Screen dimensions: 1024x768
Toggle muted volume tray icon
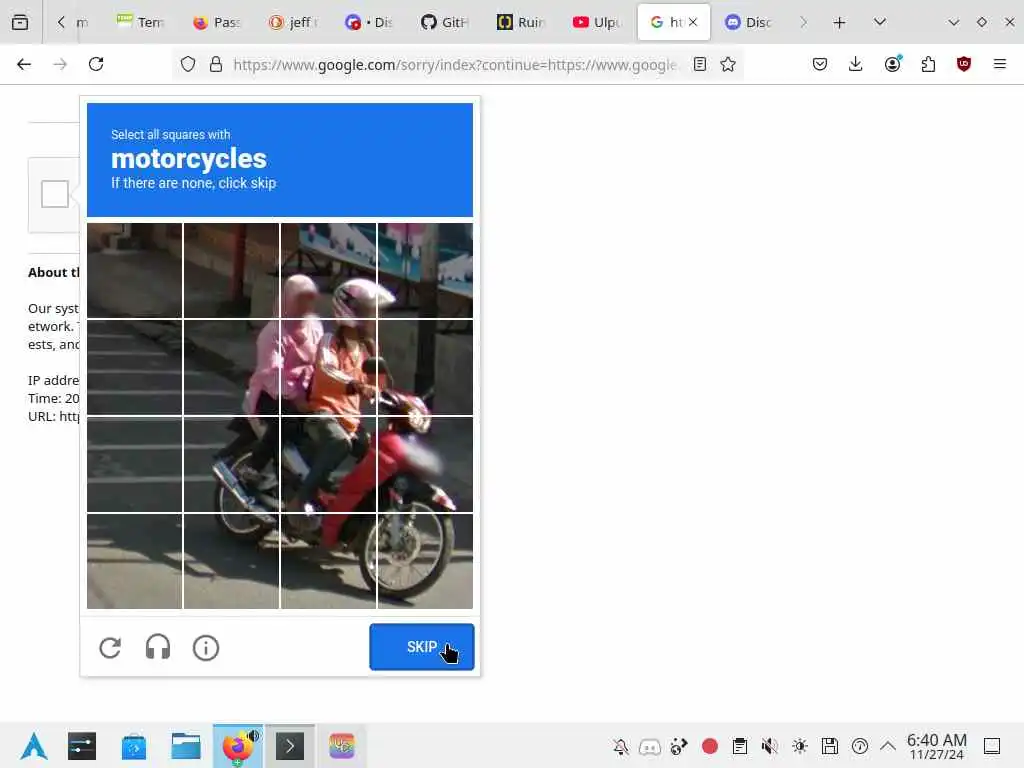coord(769,746)
